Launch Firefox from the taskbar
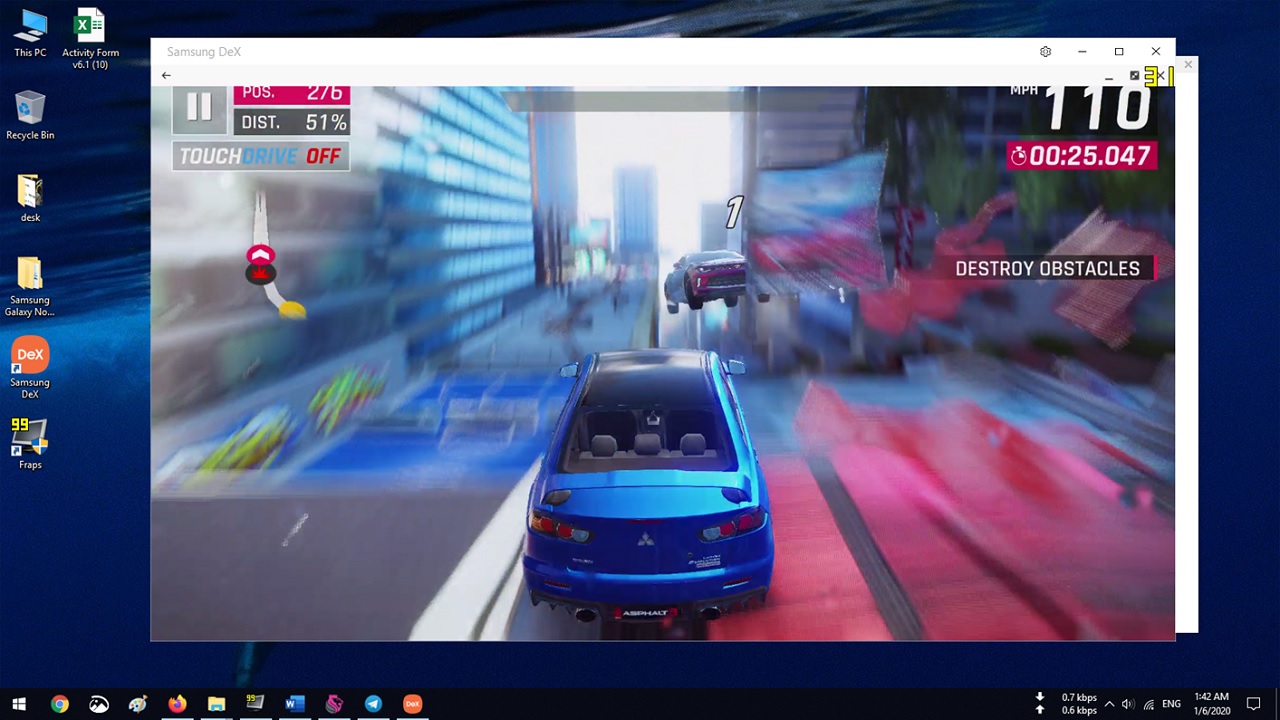 coord(177,704)
